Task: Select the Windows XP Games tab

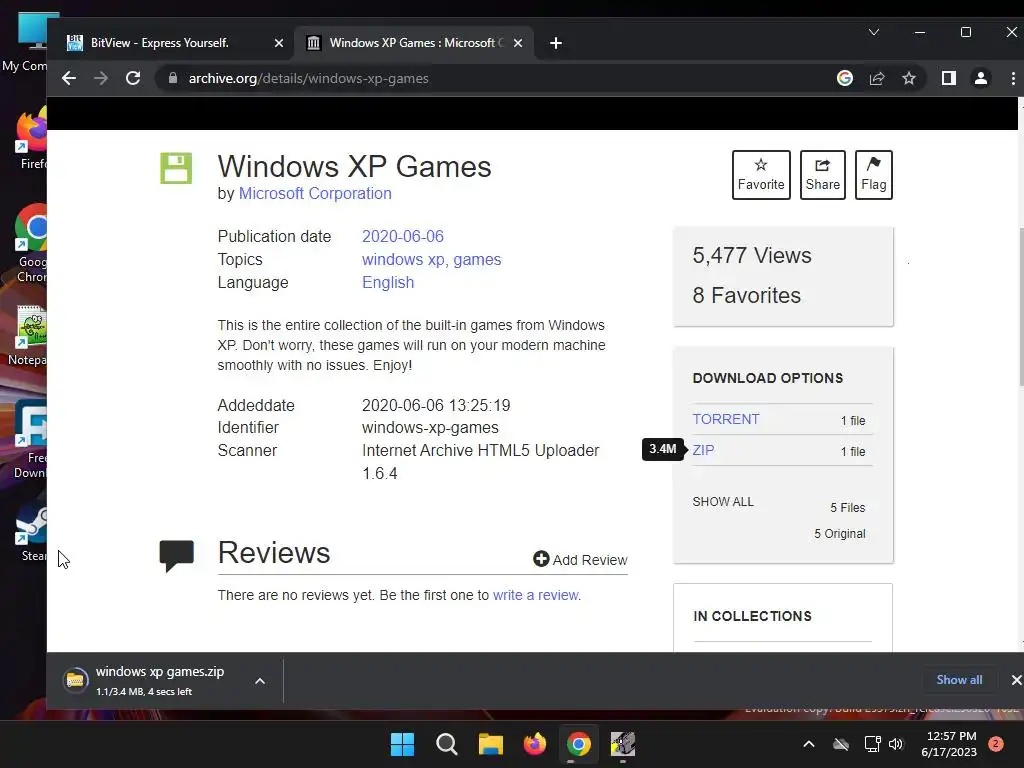Action: point(415,43)
